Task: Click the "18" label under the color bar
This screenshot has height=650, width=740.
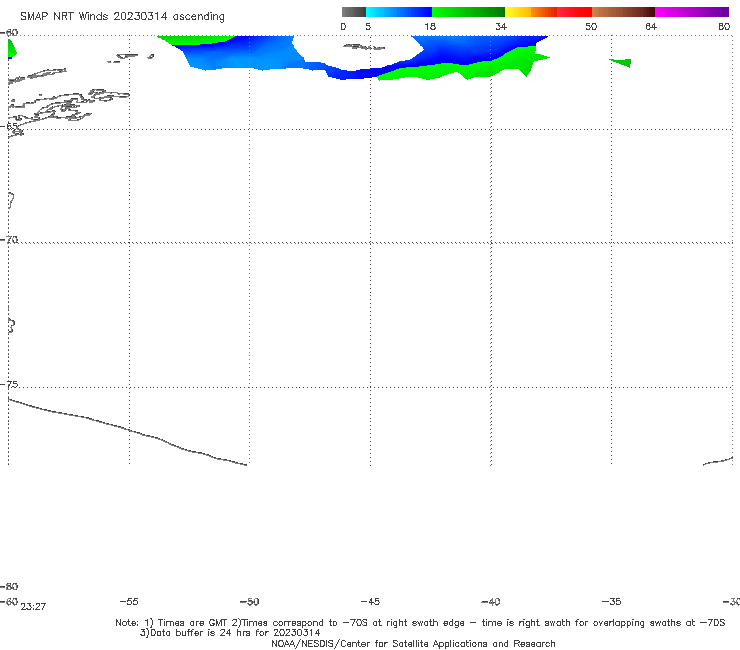Action: (430, 26)
